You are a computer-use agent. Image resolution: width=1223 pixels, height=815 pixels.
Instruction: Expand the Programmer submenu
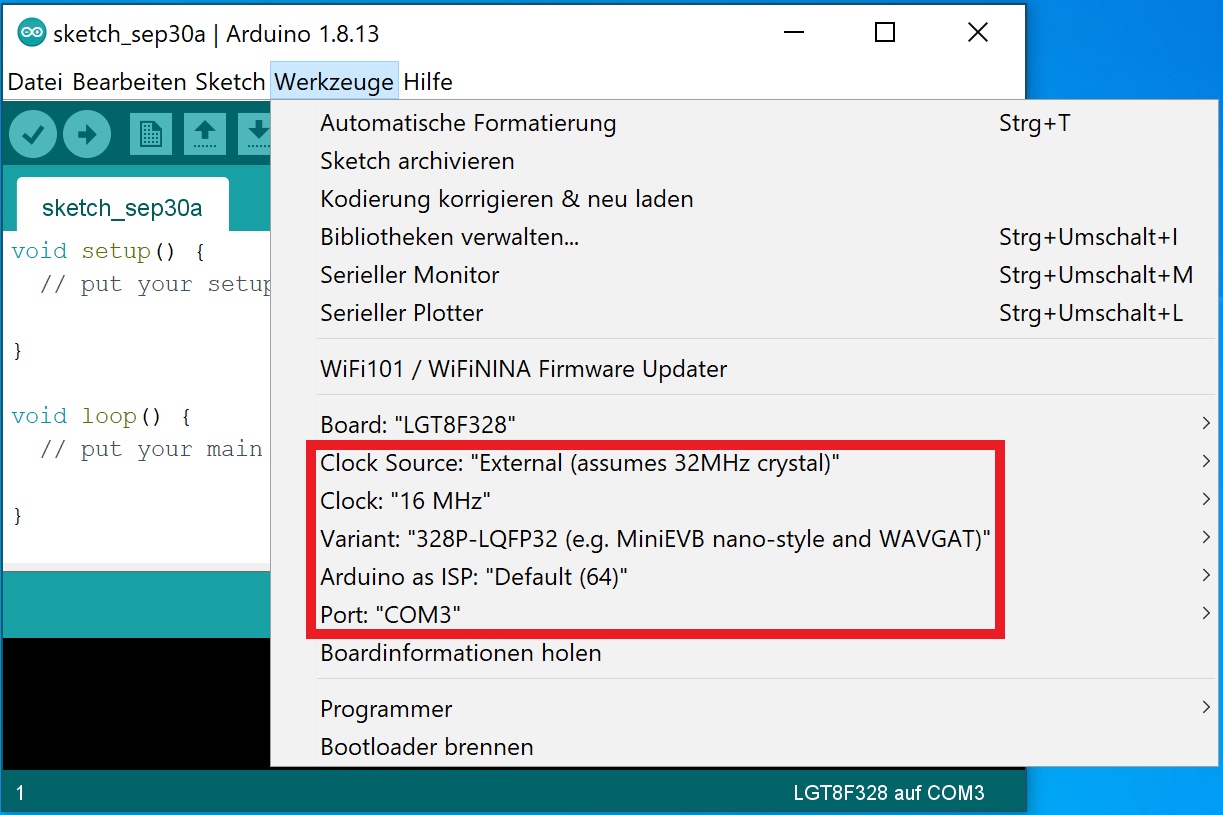(x=745, y=709)
